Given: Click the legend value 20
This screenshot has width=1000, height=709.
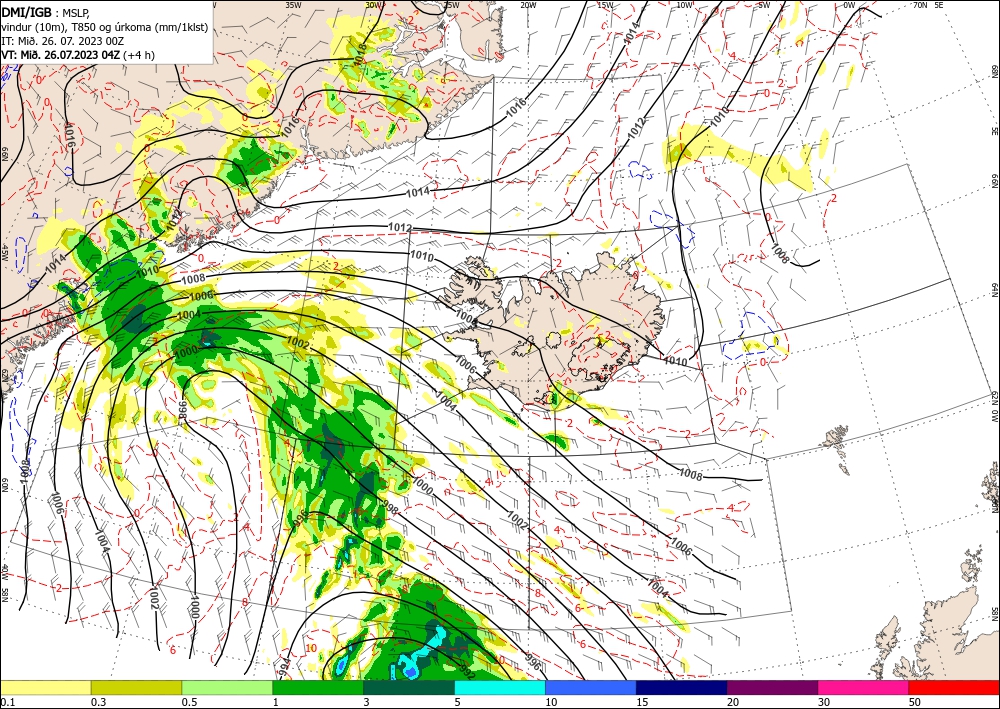Looking at the screenshot, I should 733,702.
